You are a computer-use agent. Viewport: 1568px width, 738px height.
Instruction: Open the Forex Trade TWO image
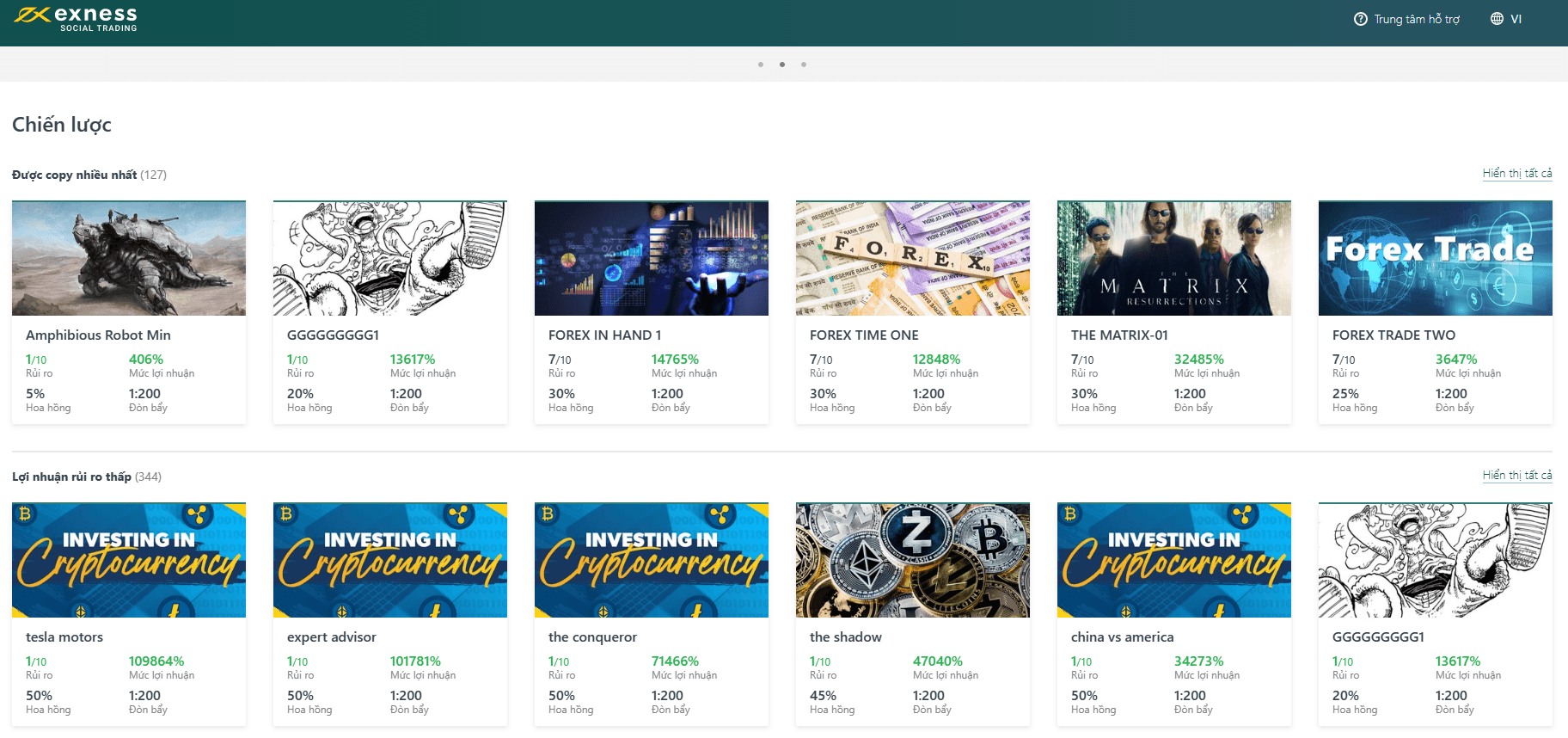coord(1436,258)
